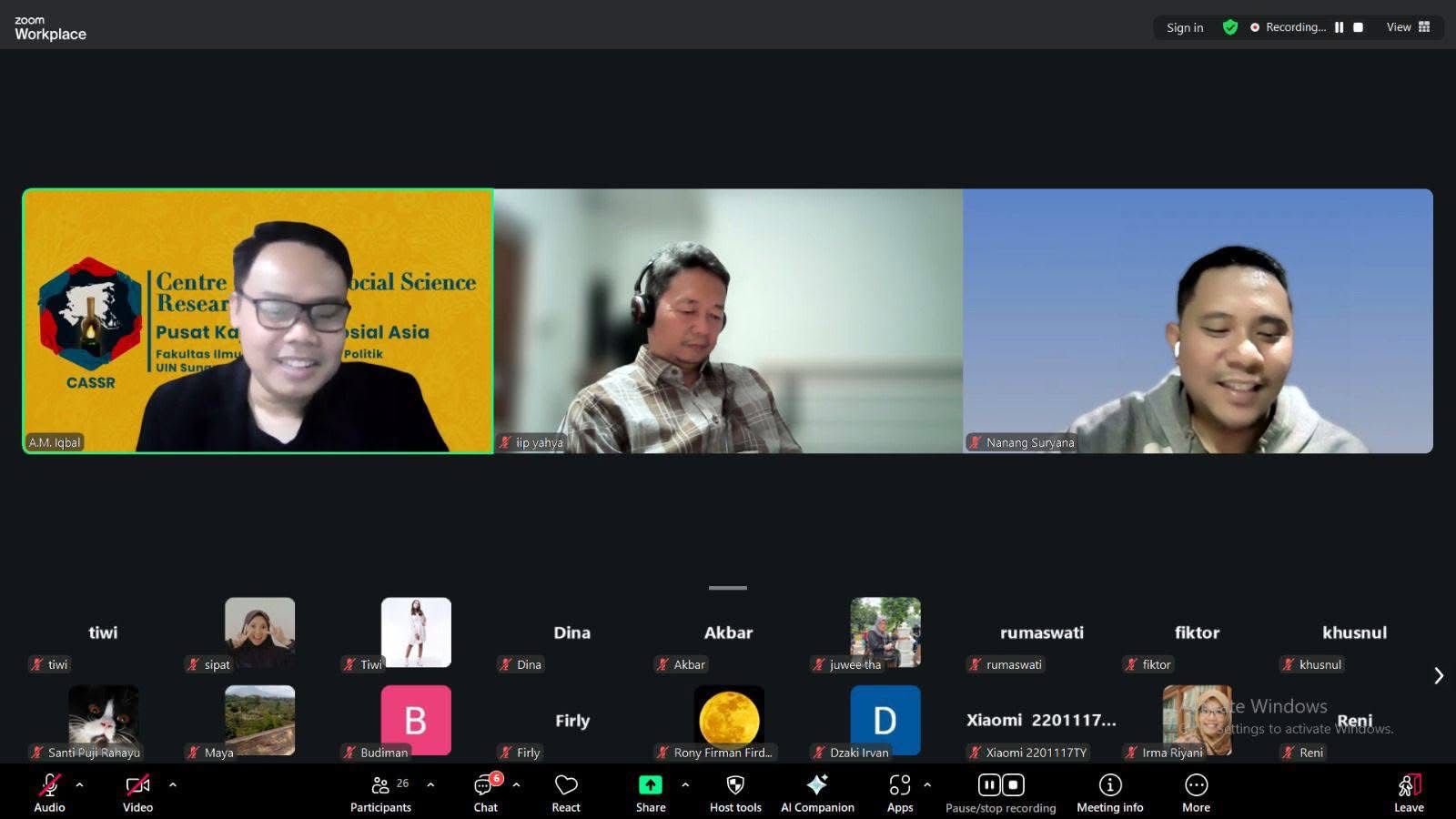Image resolution: width=1456 pixels, height=819 pixels.
Task: Pause recording in the top bar
Action: pos(1339,27)
